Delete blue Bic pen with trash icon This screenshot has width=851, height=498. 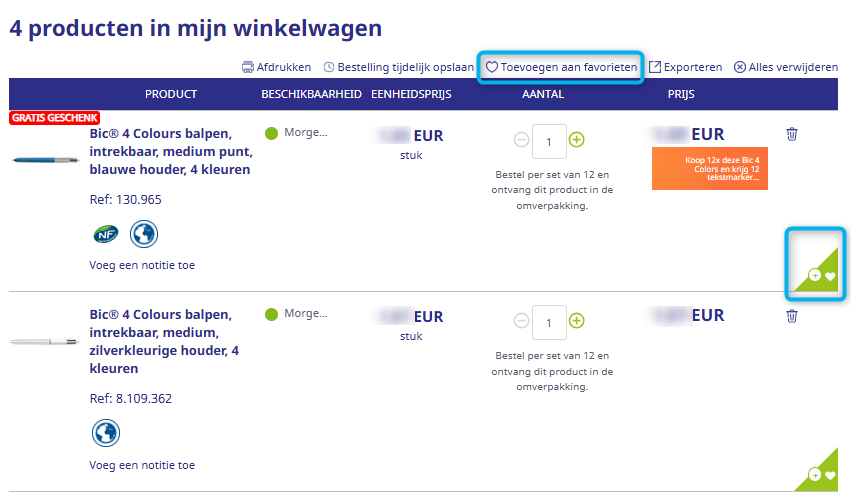(792, 134)
